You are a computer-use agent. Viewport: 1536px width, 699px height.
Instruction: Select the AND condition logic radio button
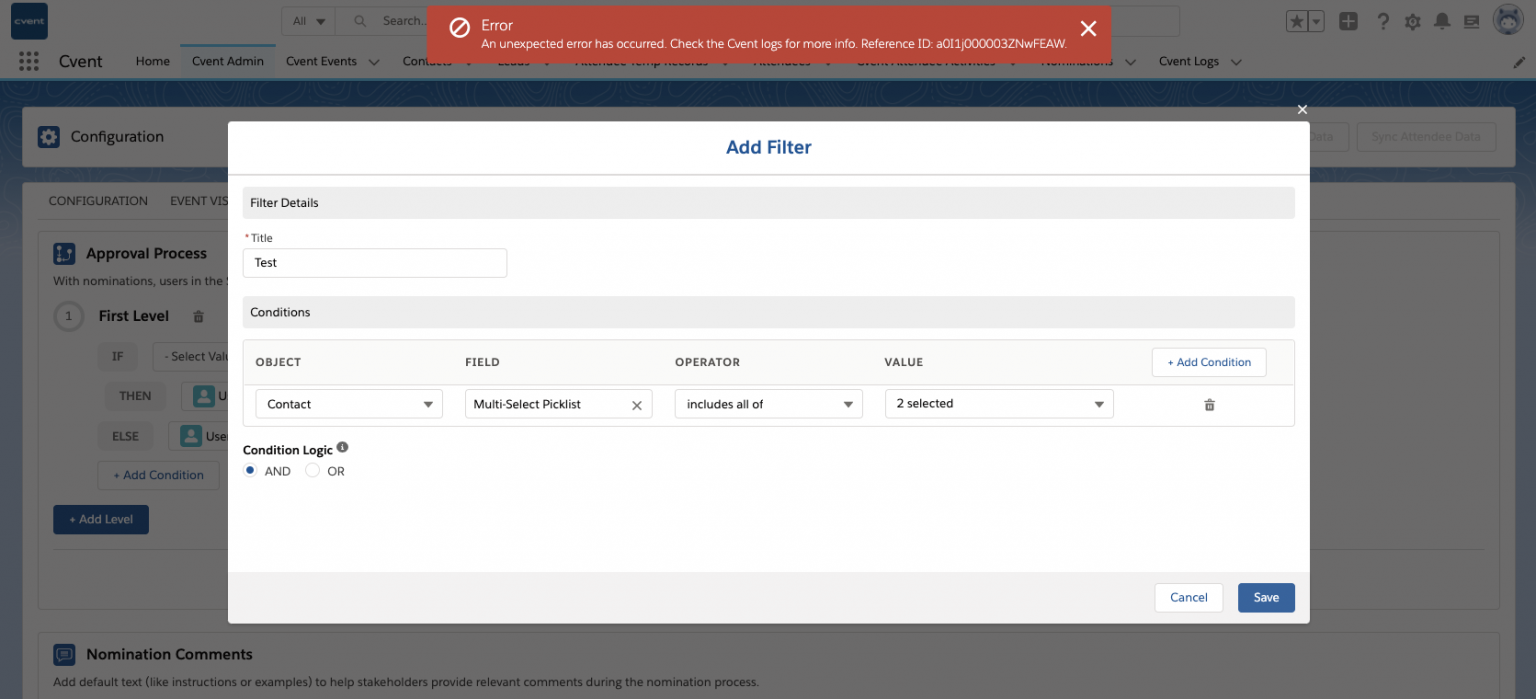click(249, 470)
